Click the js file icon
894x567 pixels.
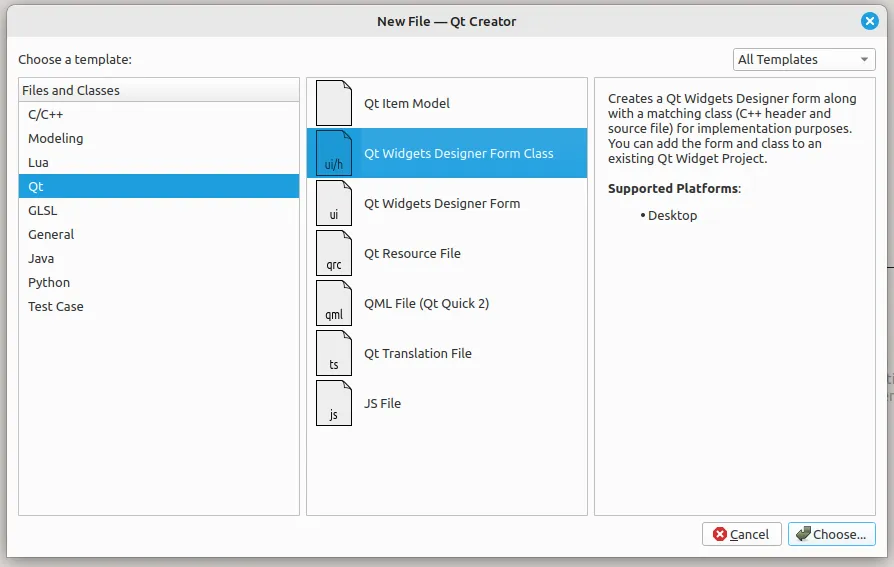334,403
